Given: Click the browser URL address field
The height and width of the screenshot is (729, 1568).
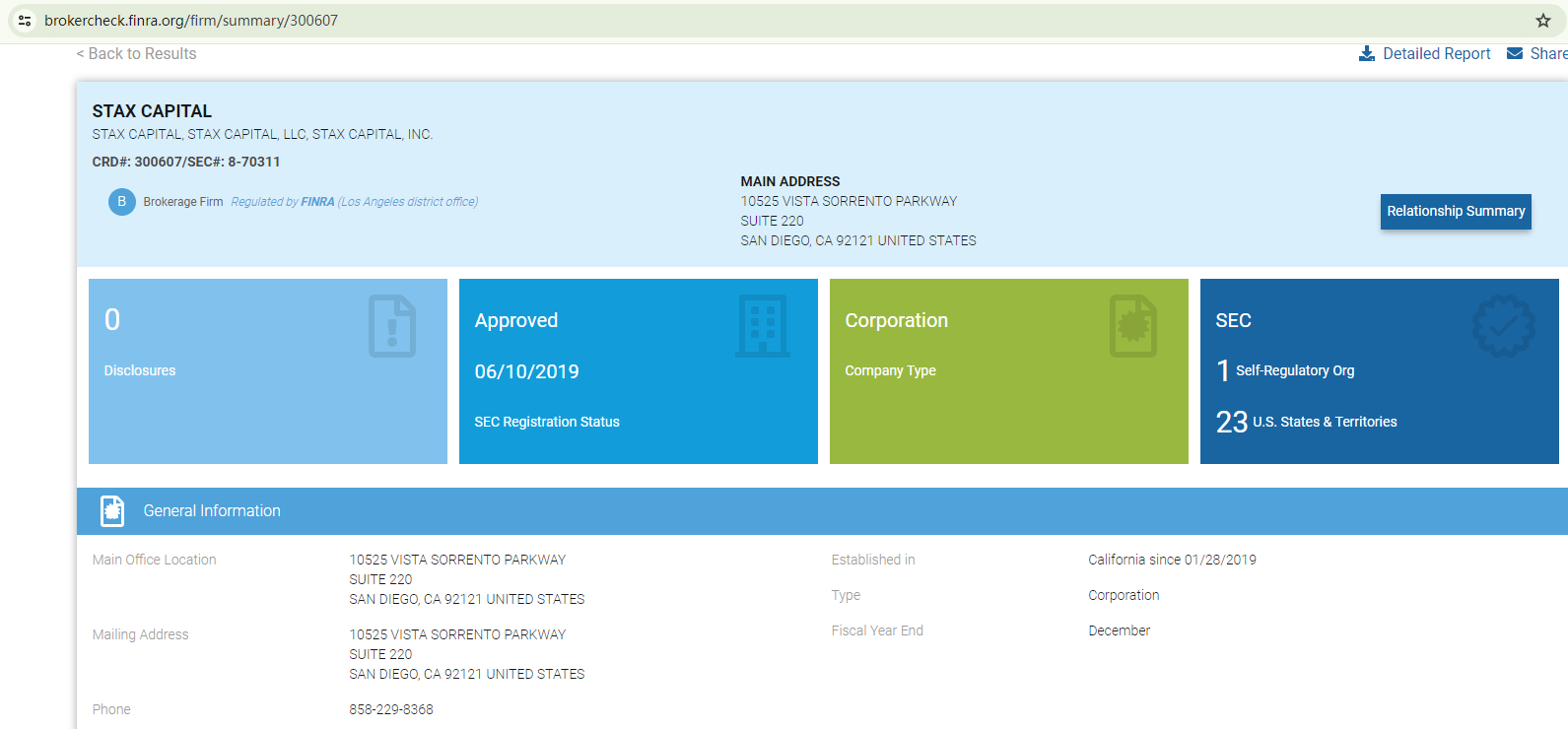Looking at the screenshot, I should (x=690, y=21).
